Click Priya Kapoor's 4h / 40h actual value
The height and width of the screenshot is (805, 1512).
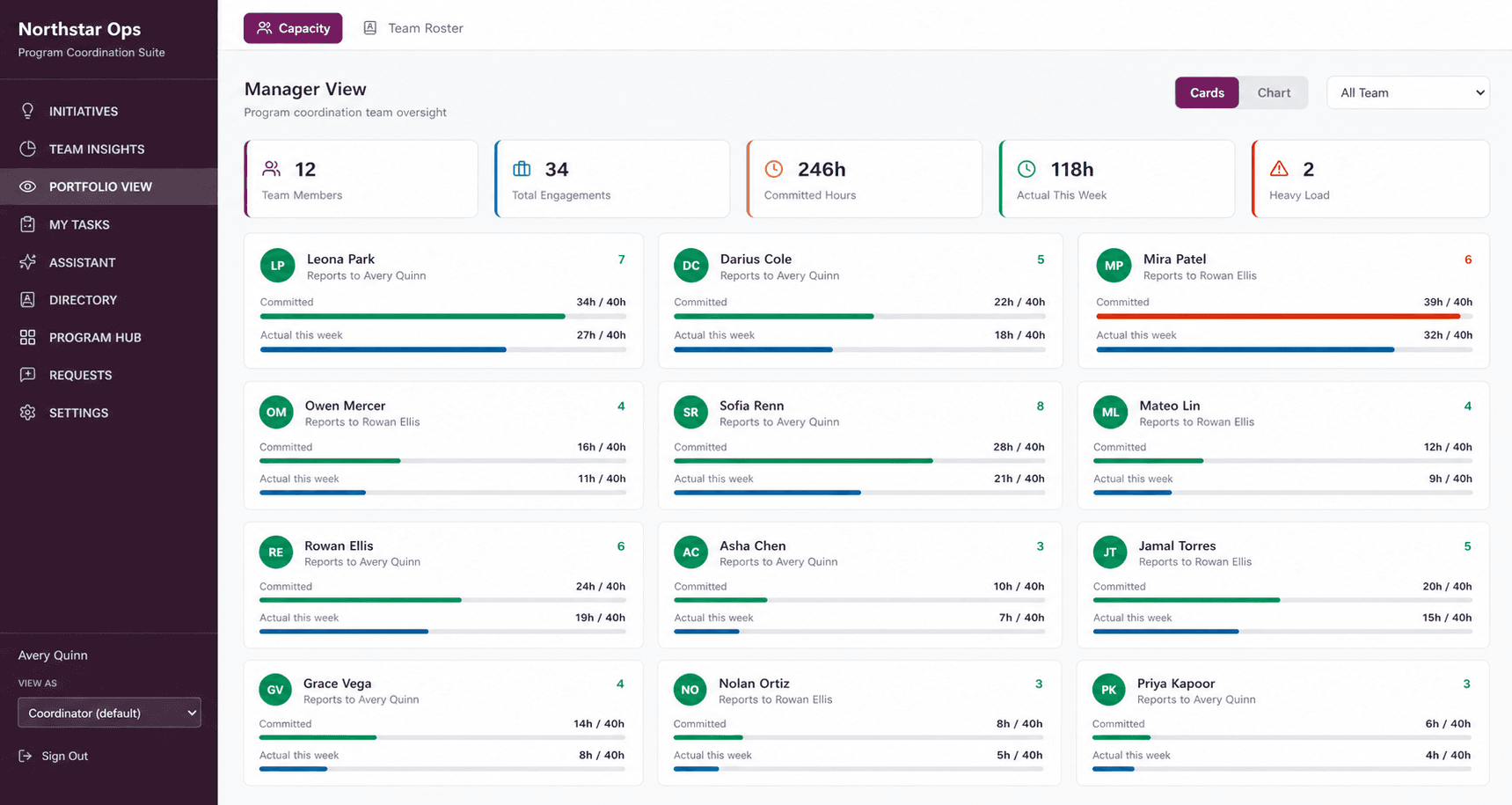(1448, 755)
